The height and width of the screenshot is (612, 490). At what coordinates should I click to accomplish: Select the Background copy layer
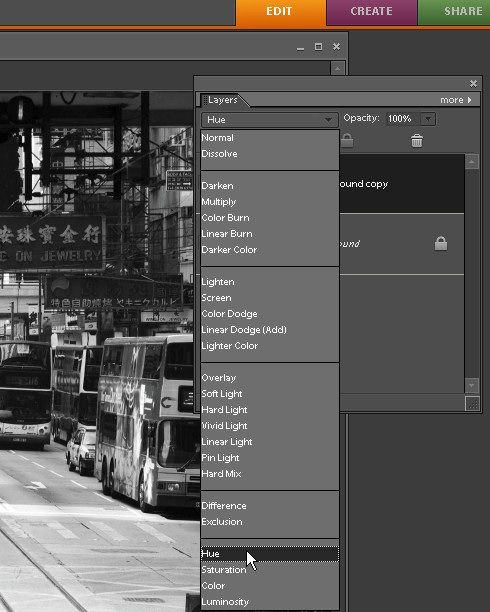pyautogui.click(x=402, y=184)
